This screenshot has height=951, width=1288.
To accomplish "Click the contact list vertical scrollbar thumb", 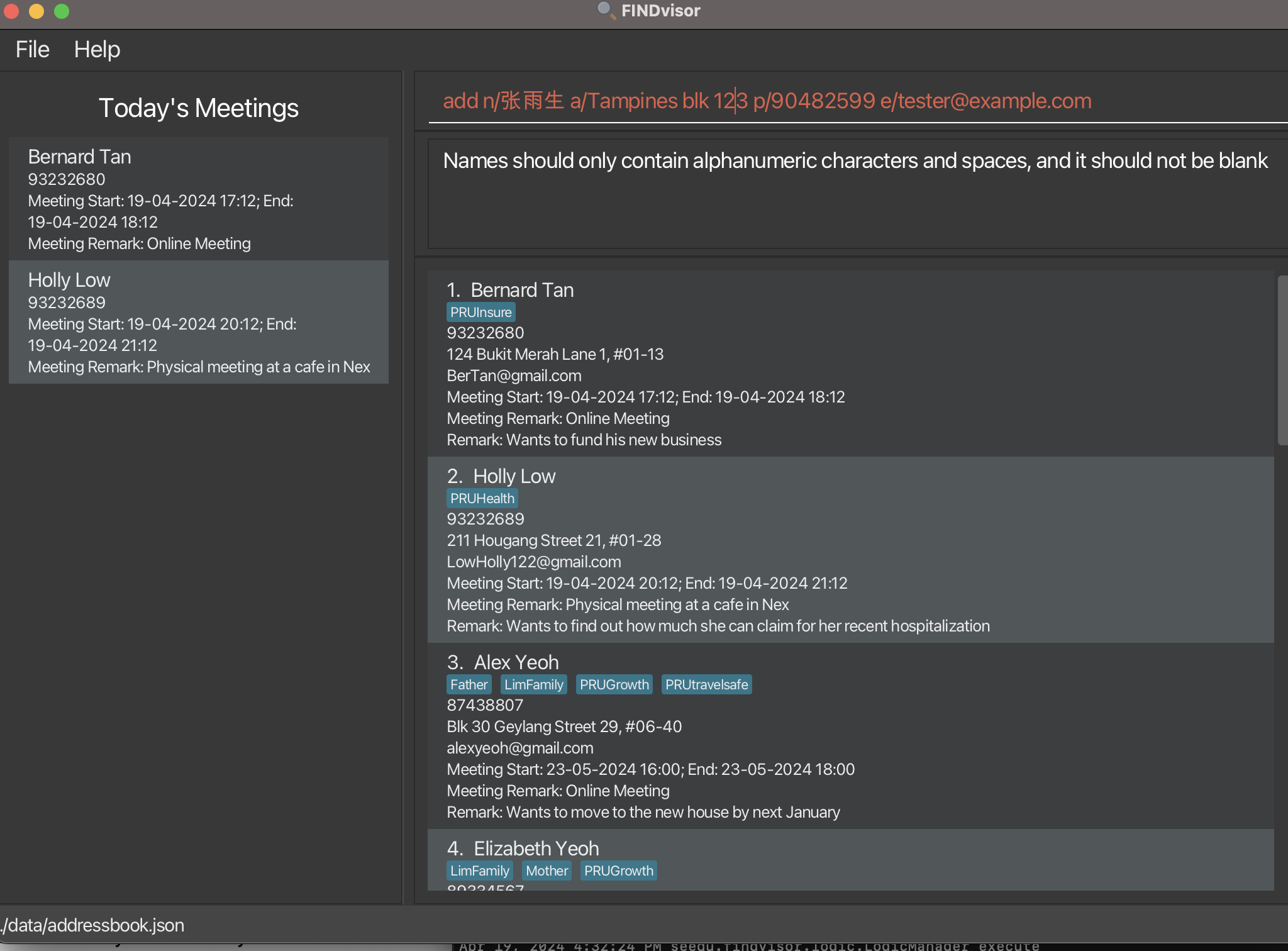I will point(1282,360).
